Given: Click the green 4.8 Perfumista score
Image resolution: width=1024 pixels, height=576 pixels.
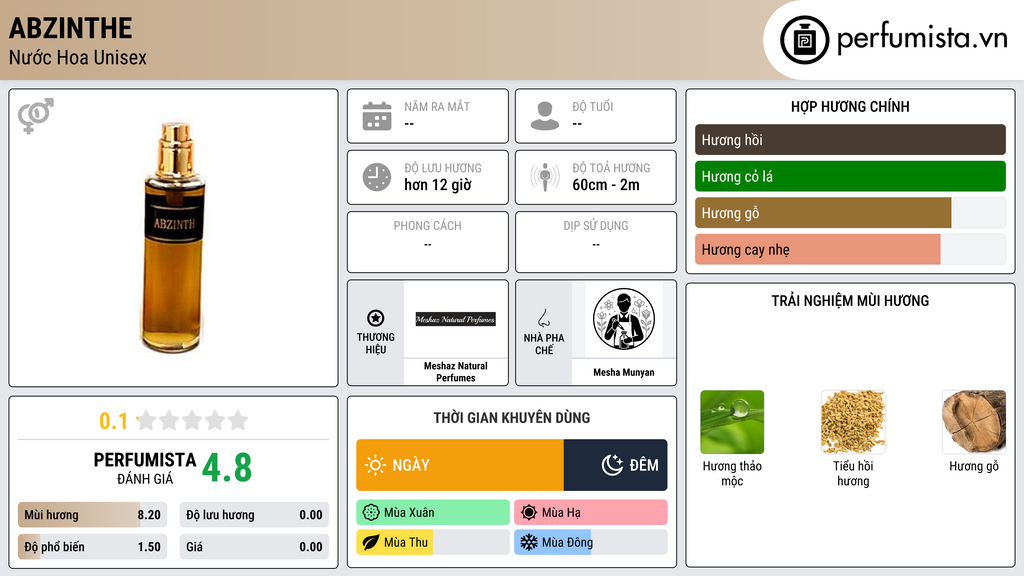Looking at the screenshot, I should coord(227,468).
